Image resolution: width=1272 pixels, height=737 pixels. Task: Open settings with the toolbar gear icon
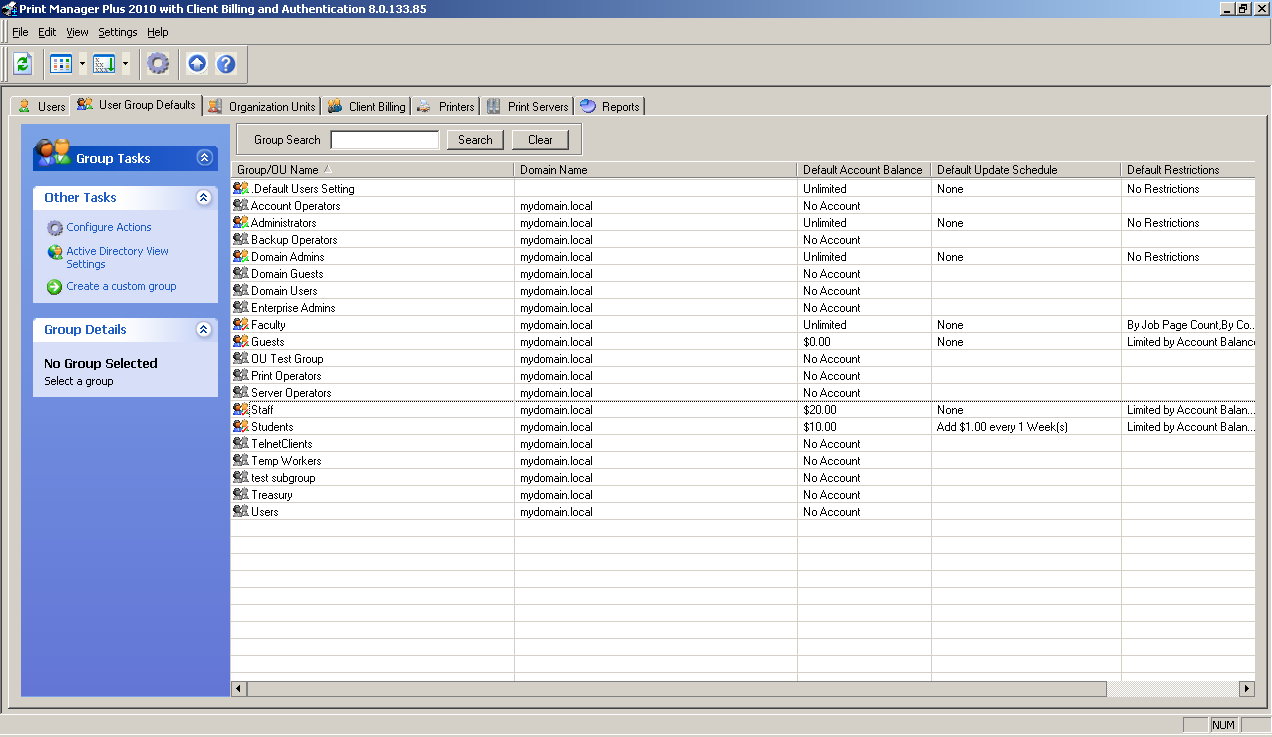point(158,64)
